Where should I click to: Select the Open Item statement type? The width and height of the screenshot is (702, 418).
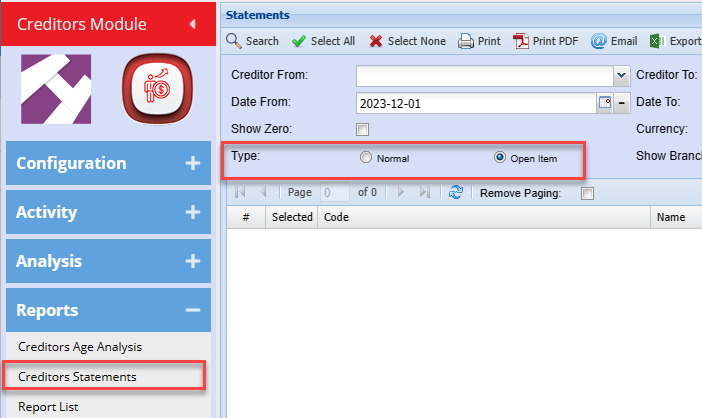[x=500, y=157]
